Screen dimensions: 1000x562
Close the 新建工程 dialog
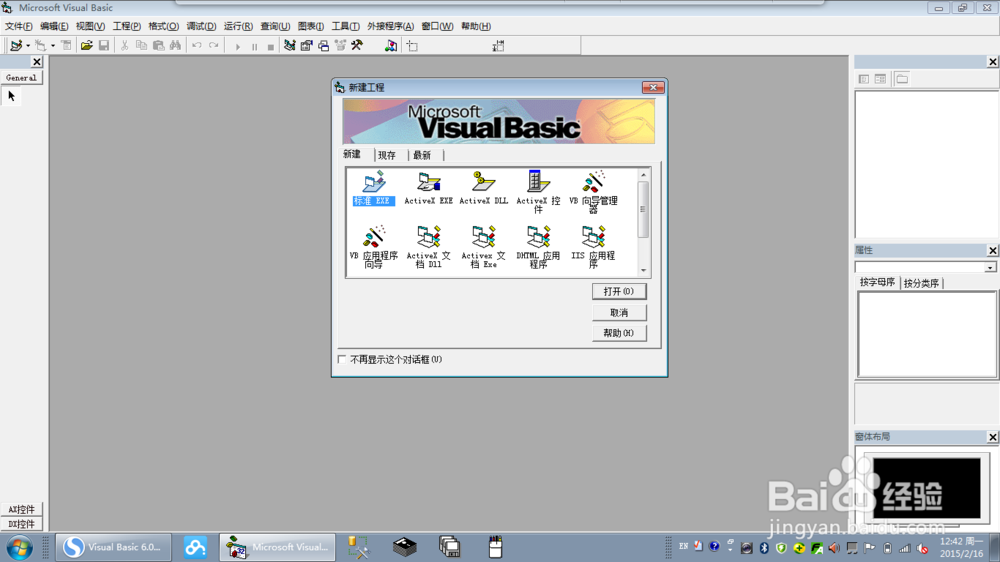tap(653, 87)
